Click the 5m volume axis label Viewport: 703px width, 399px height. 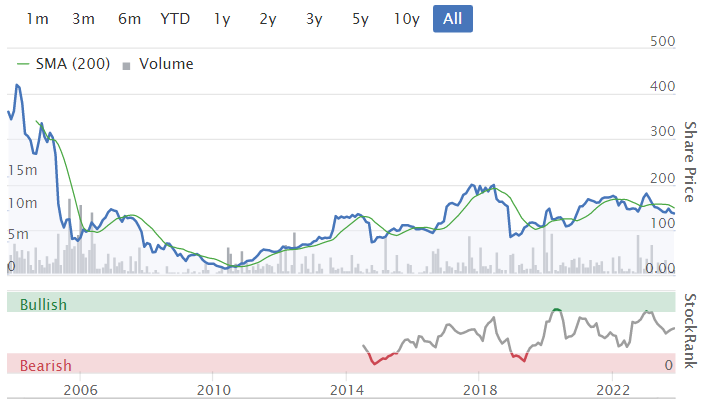[18, 234]
